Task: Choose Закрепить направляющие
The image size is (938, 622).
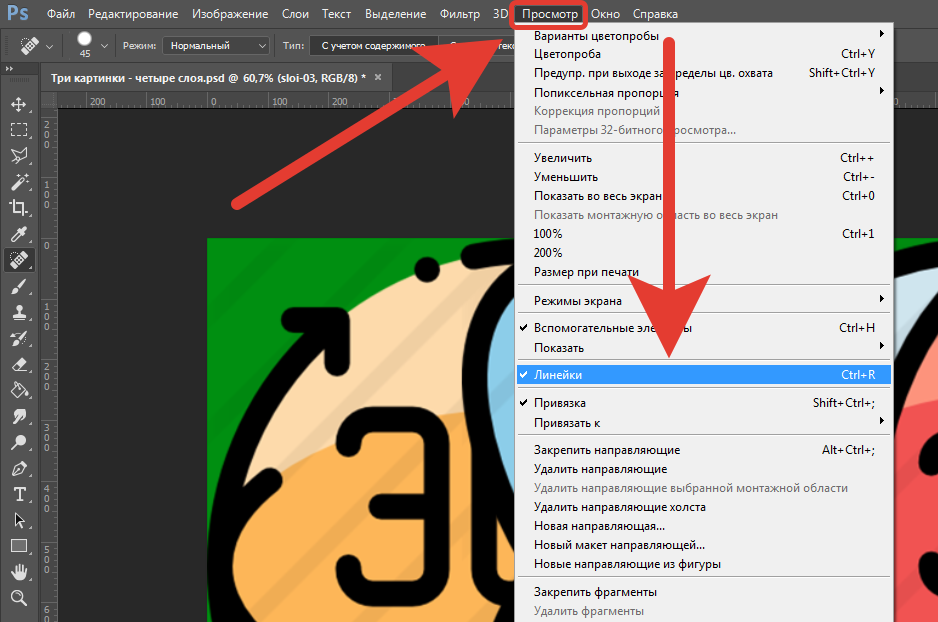Action: (704, 450)
